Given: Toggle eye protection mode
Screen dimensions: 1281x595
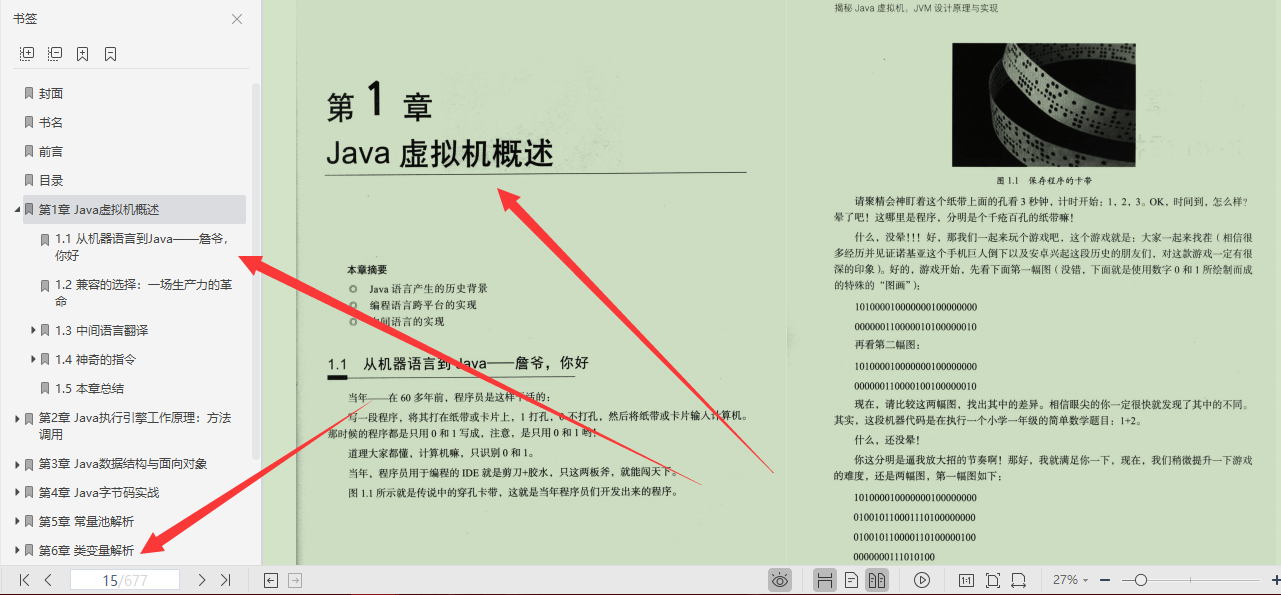Looking at the screenshot, I should click(780, 580).
